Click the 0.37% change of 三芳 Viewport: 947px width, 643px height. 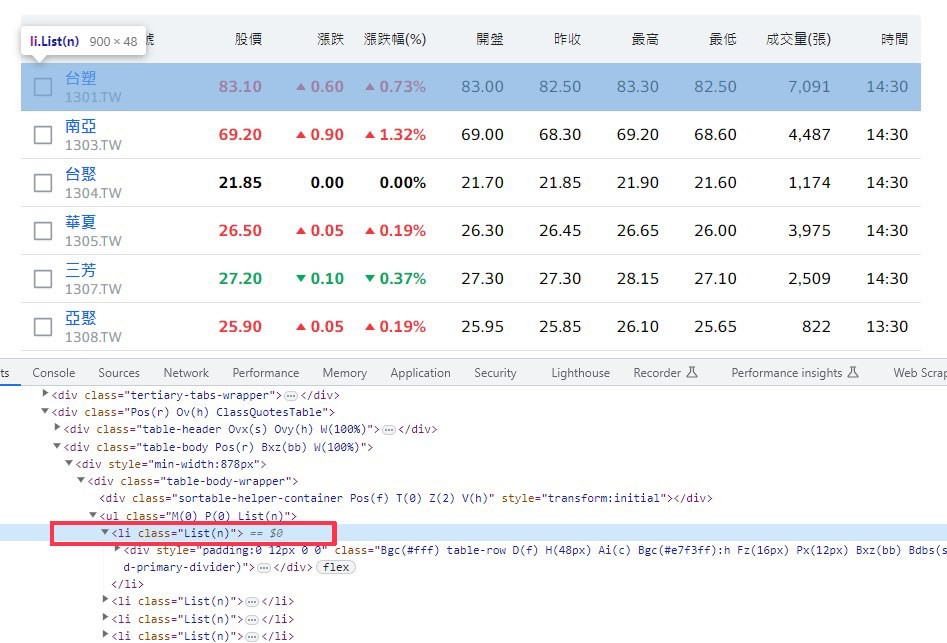pyautogui.click(x=396, y=279)
